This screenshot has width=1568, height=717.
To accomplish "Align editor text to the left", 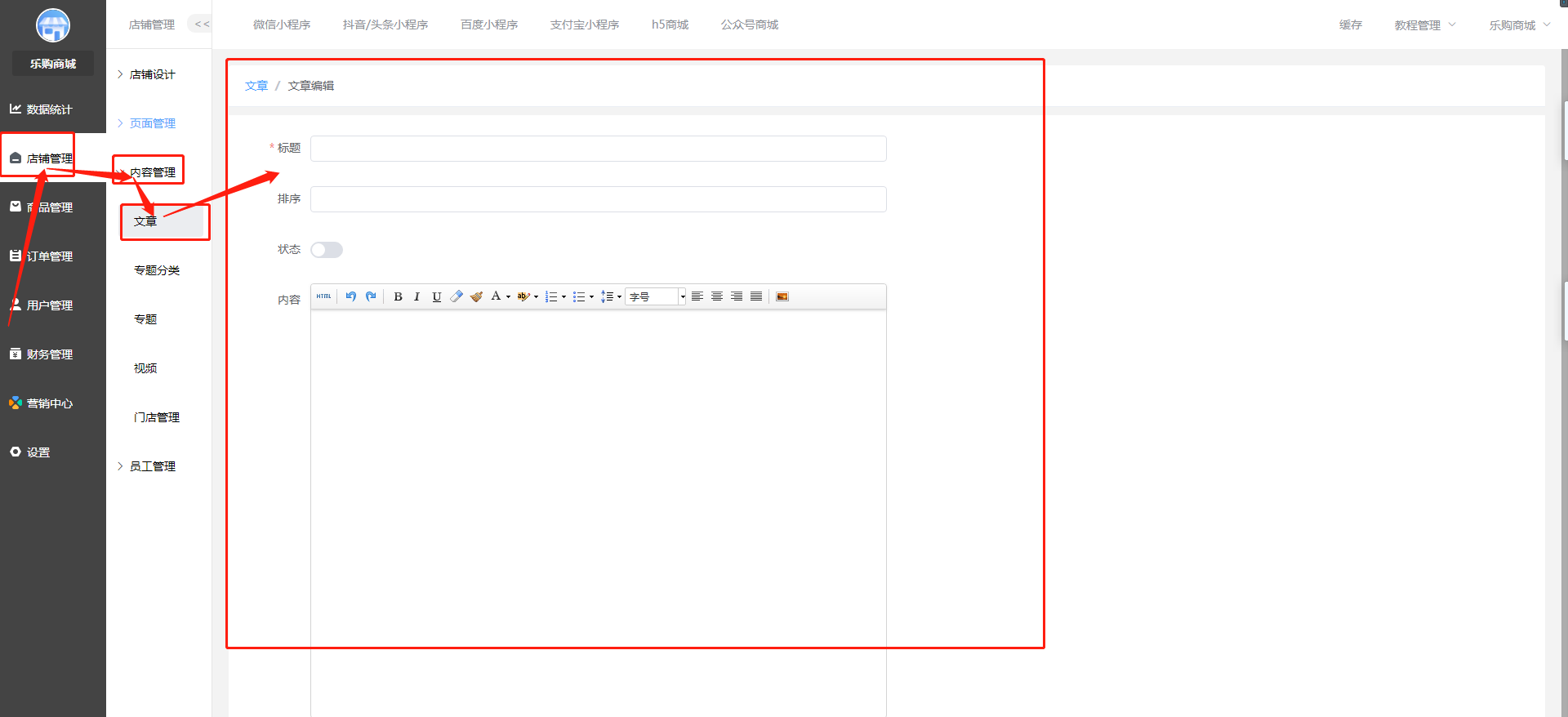I will pyautogui.click(x=697, y=296).
